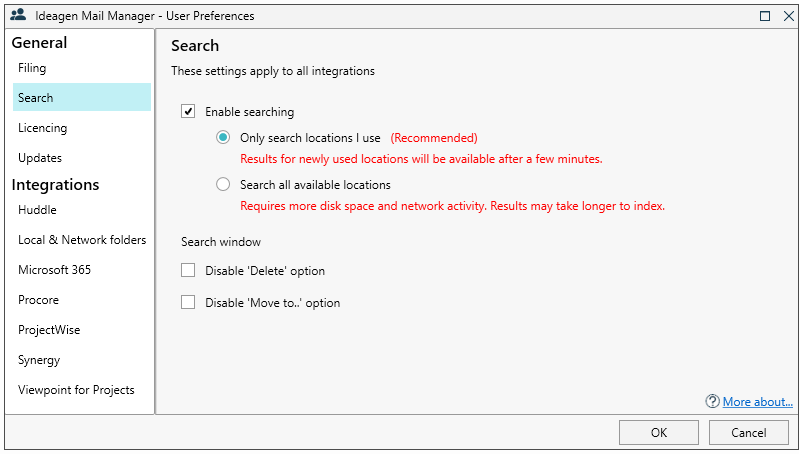Click the Search window label
The height and width of the screenshot is (454, 799).
click(x=221, y=242)
